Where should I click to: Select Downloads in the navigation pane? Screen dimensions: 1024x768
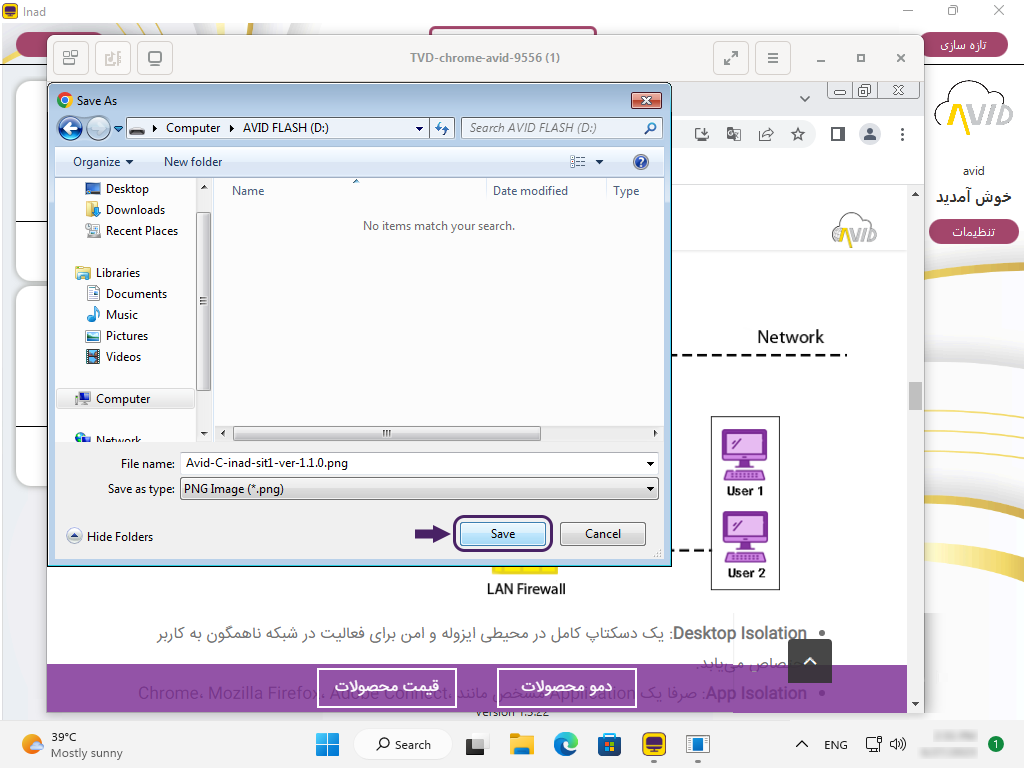[125, 210]
